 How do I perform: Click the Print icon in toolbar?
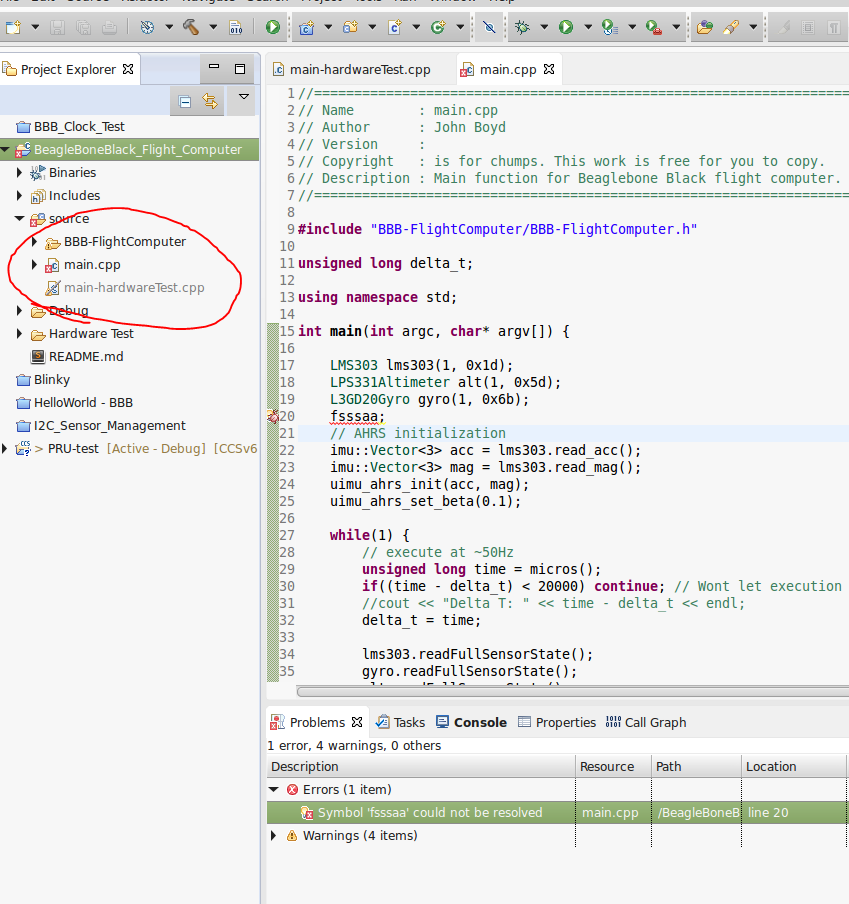tap(110, 27)
